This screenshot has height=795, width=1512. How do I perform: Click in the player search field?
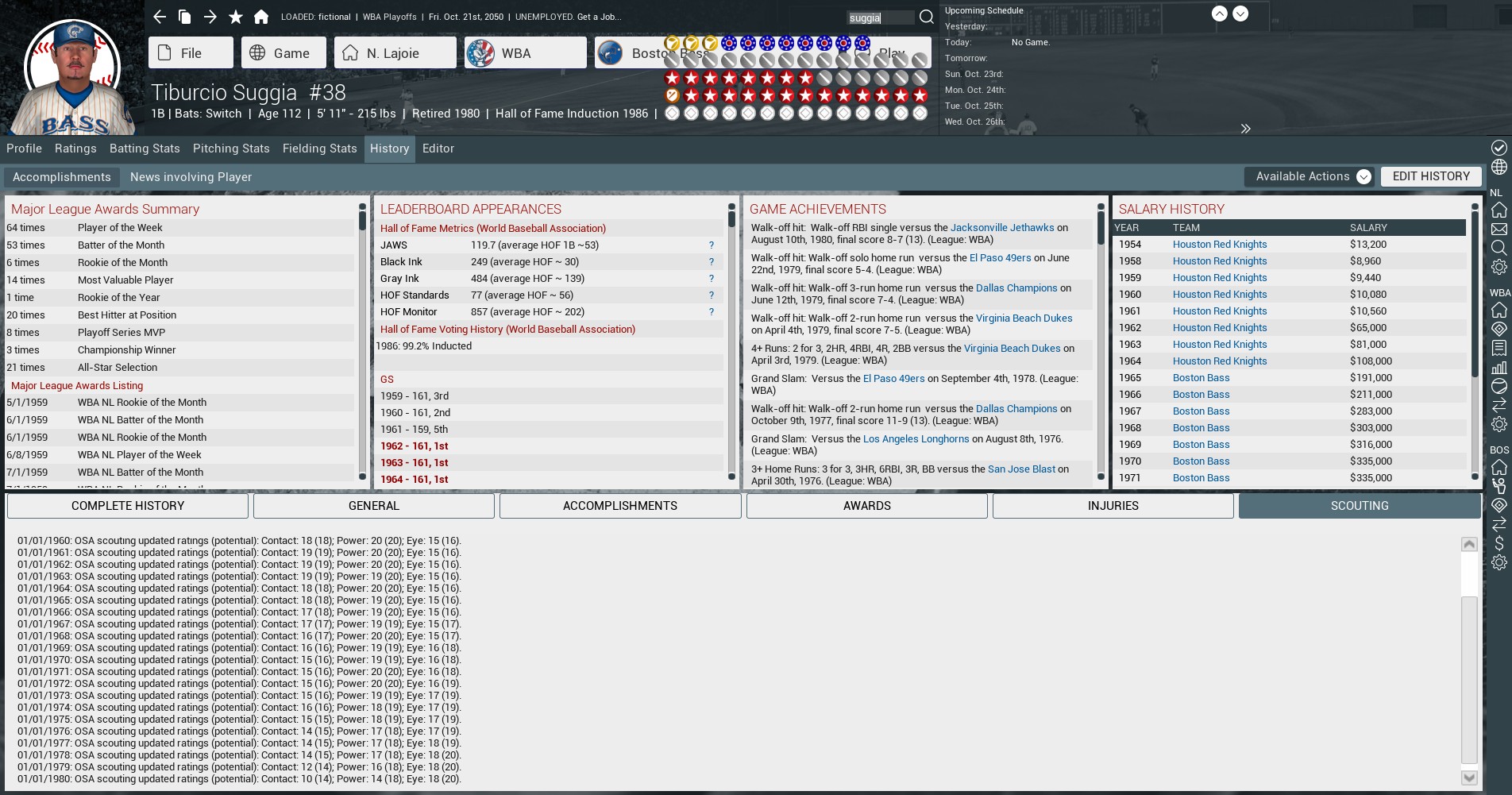pyautogui.click(x=880, y=17)
